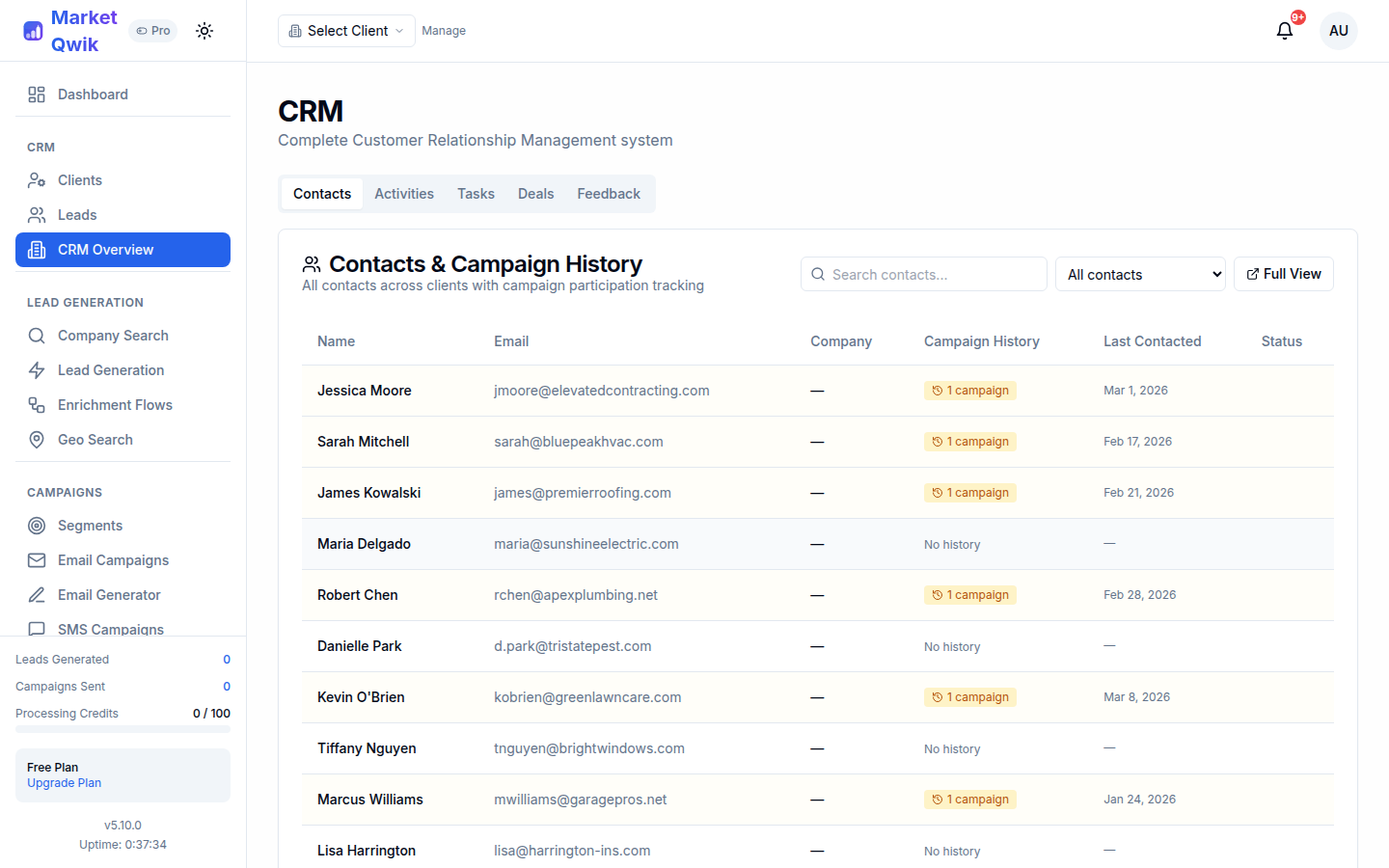Open the Select Client dropdown
This screenshot has height=868, width=1389.
tap(345, 30)
